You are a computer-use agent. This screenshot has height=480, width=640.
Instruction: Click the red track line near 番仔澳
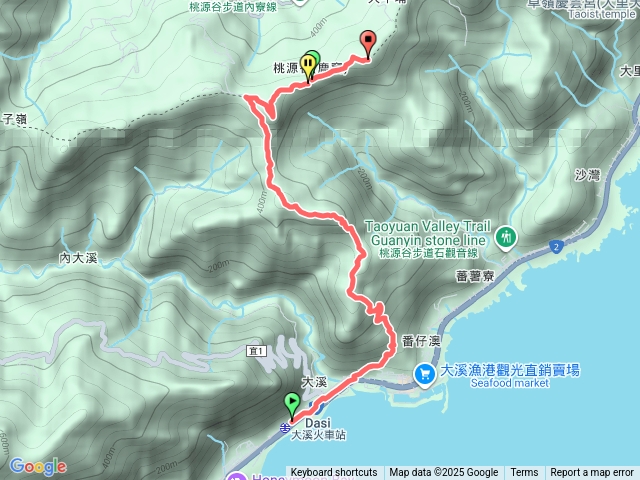pyautogui.click(x=393, y=341)
